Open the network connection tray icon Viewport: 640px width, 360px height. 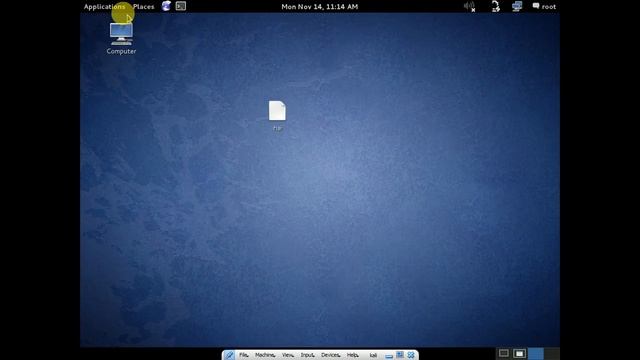tap(517, 7)
